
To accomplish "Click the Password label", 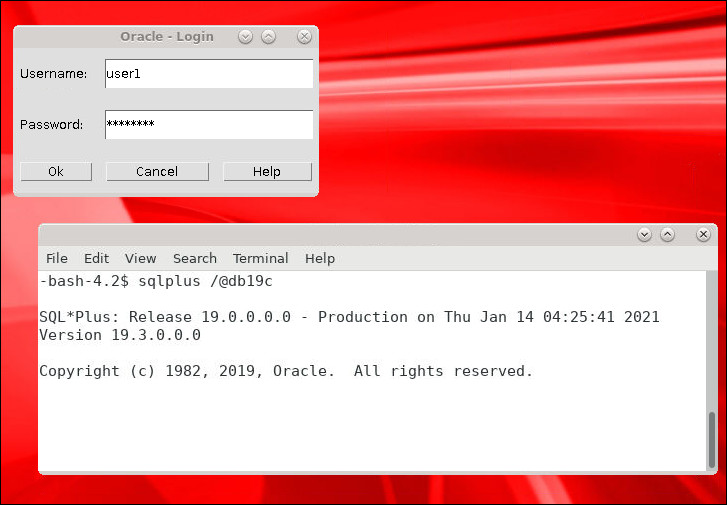I will coord(51,124).
